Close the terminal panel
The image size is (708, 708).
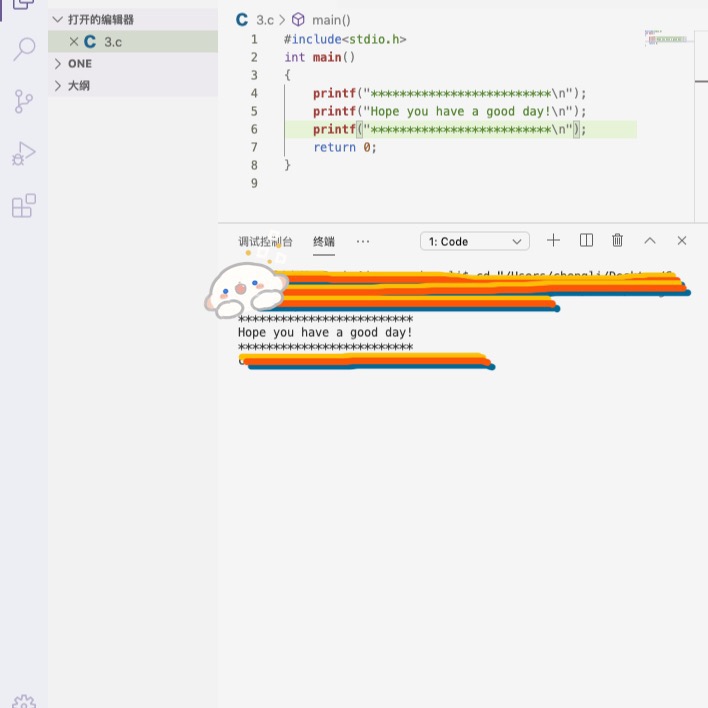pyautogui.click(x=682, y=241)
